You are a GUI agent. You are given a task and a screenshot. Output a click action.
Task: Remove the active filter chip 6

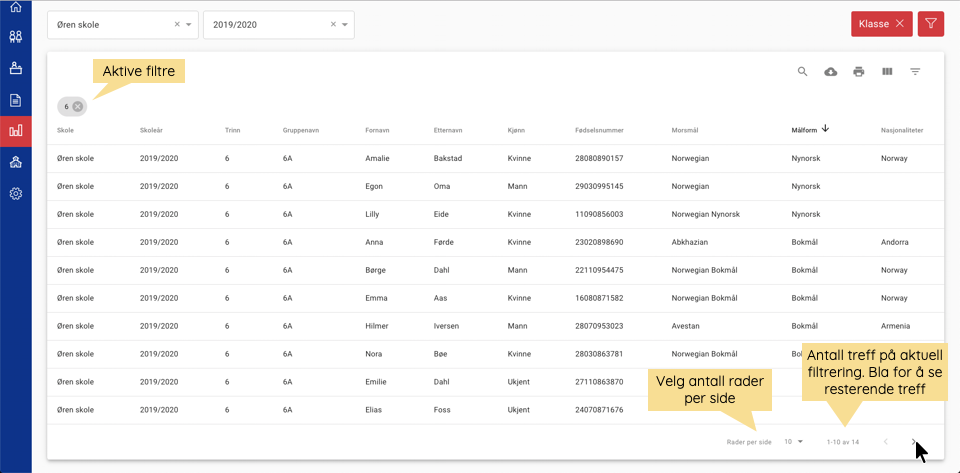tap(77, 106)
